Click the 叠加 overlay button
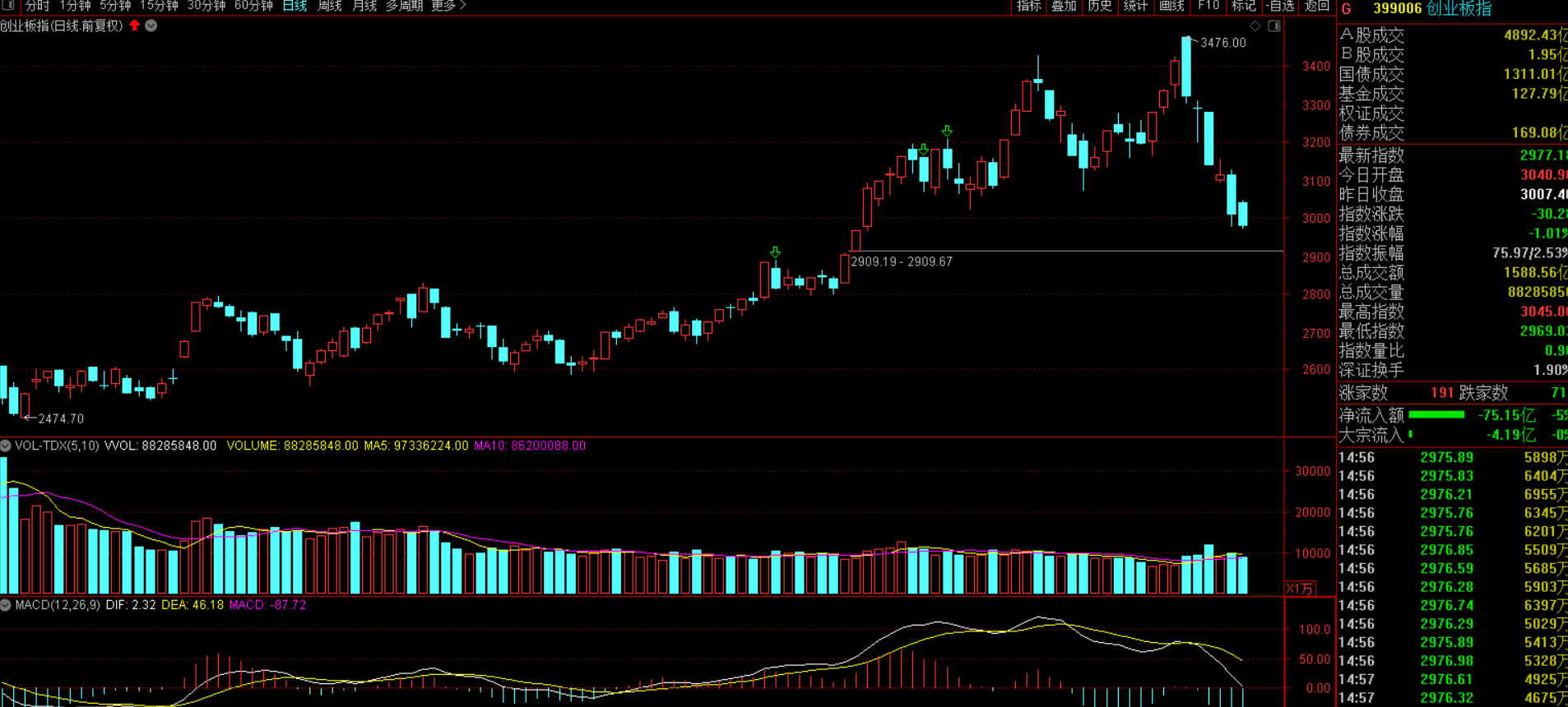Viewport: 1568px width, 707px height. (x=1064, y=6)
